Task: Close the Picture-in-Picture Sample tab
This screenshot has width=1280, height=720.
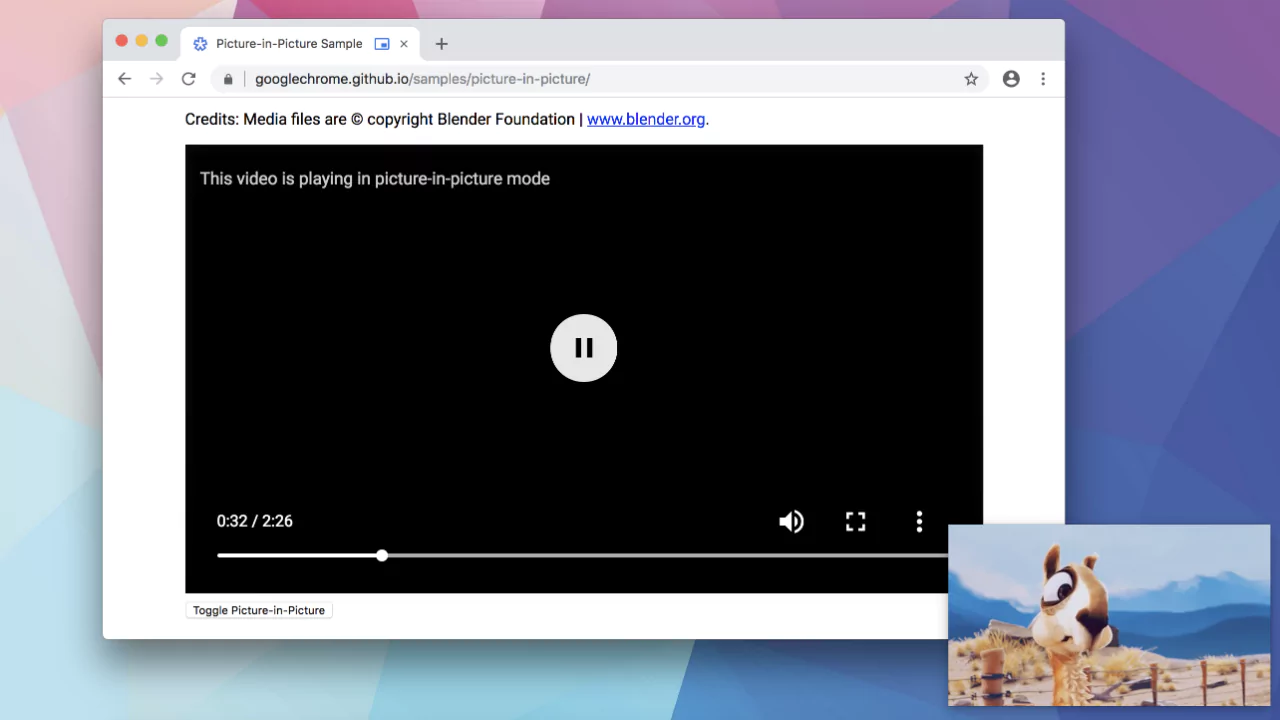Action: pos(404,44)
